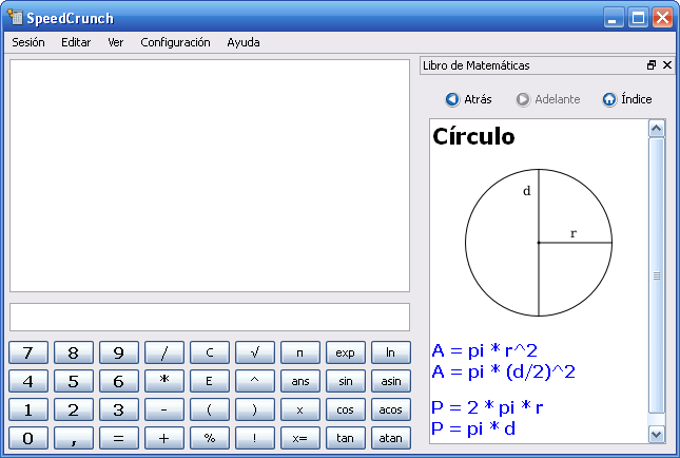This screenshot has width=680, height=458.
Task: Click the ln function key
Action: [x=391, y=353]
